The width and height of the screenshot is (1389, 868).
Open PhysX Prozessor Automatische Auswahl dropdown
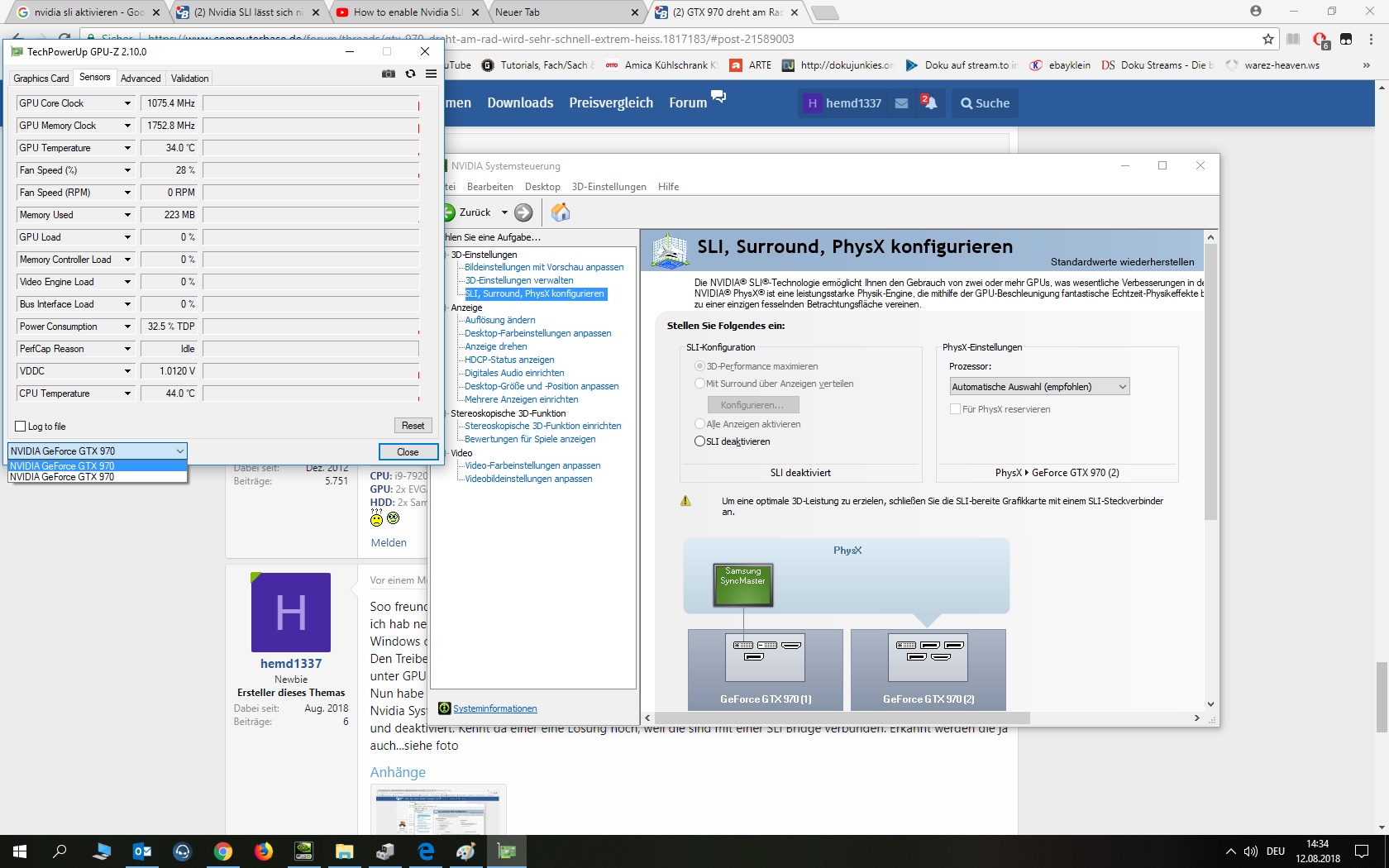pyautogui.click(x=1039, y=387)
